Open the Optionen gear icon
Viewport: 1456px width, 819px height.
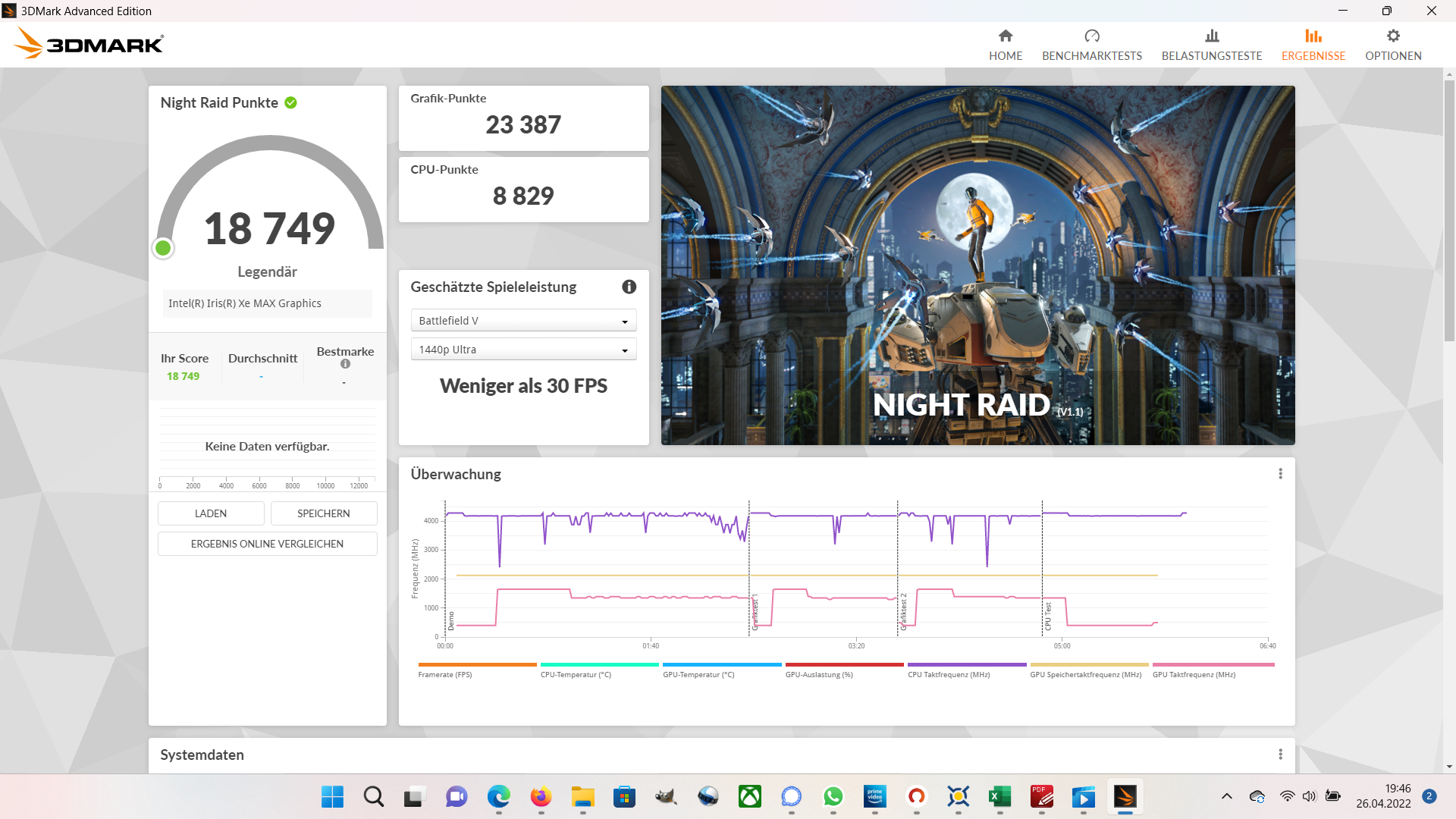(x=1393, y=36)
